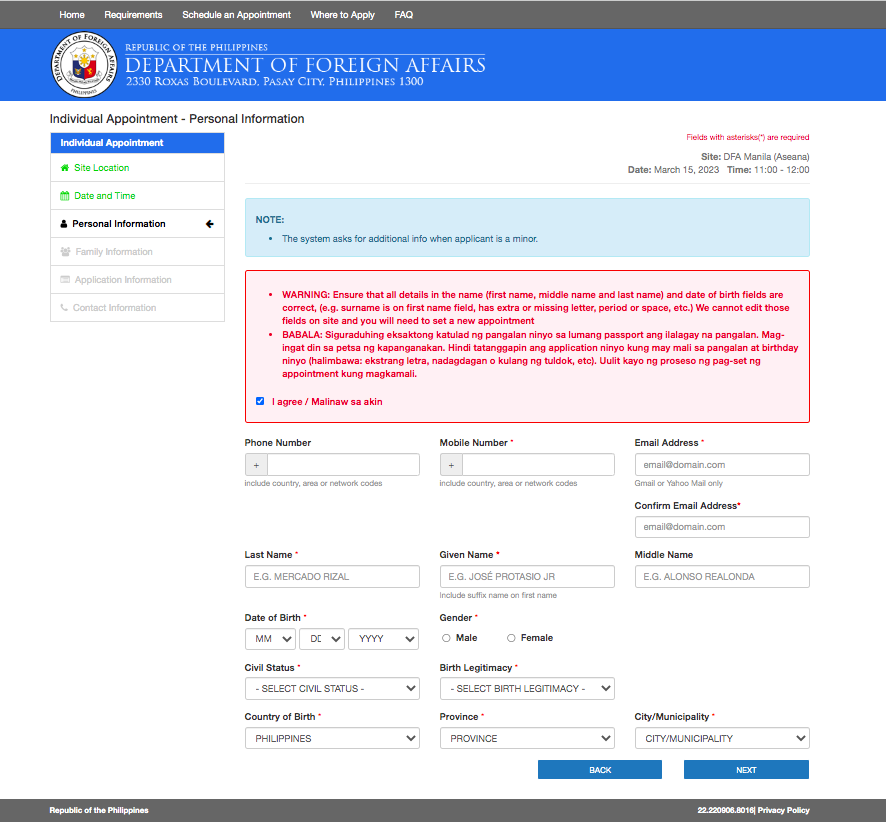Select Application Information step in sidebar

pyautogui.click(x=137, y=280)
